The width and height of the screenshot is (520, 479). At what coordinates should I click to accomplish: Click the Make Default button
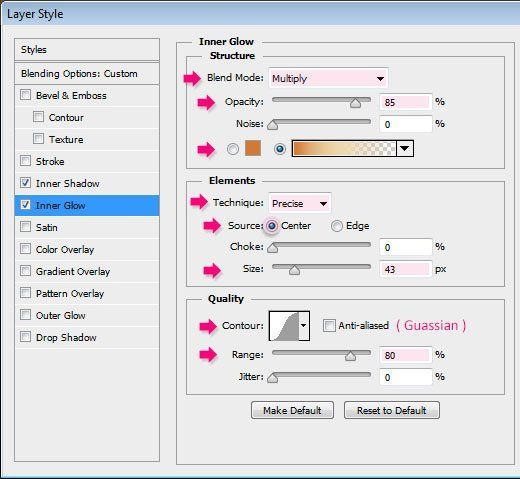[292, 410]
